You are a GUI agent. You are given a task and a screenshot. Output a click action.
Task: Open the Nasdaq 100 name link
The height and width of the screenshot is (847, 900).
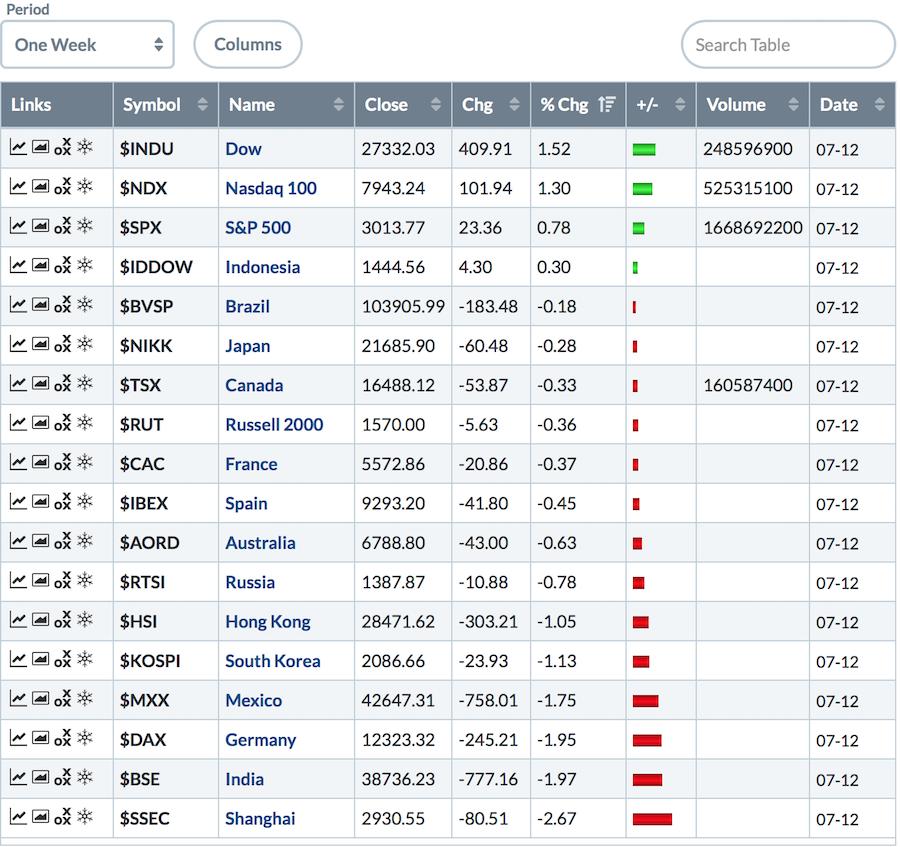(x=270, y=188)
